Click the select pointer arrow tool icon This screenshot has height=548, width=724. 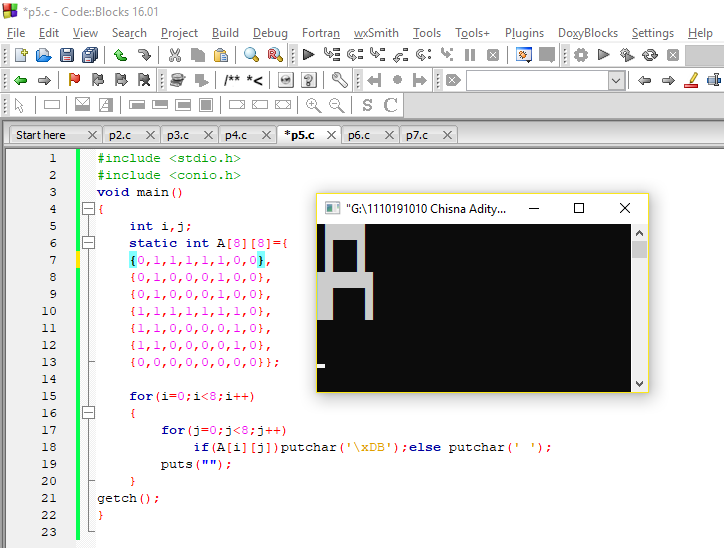pyautogui.click(x=19, y=105)
